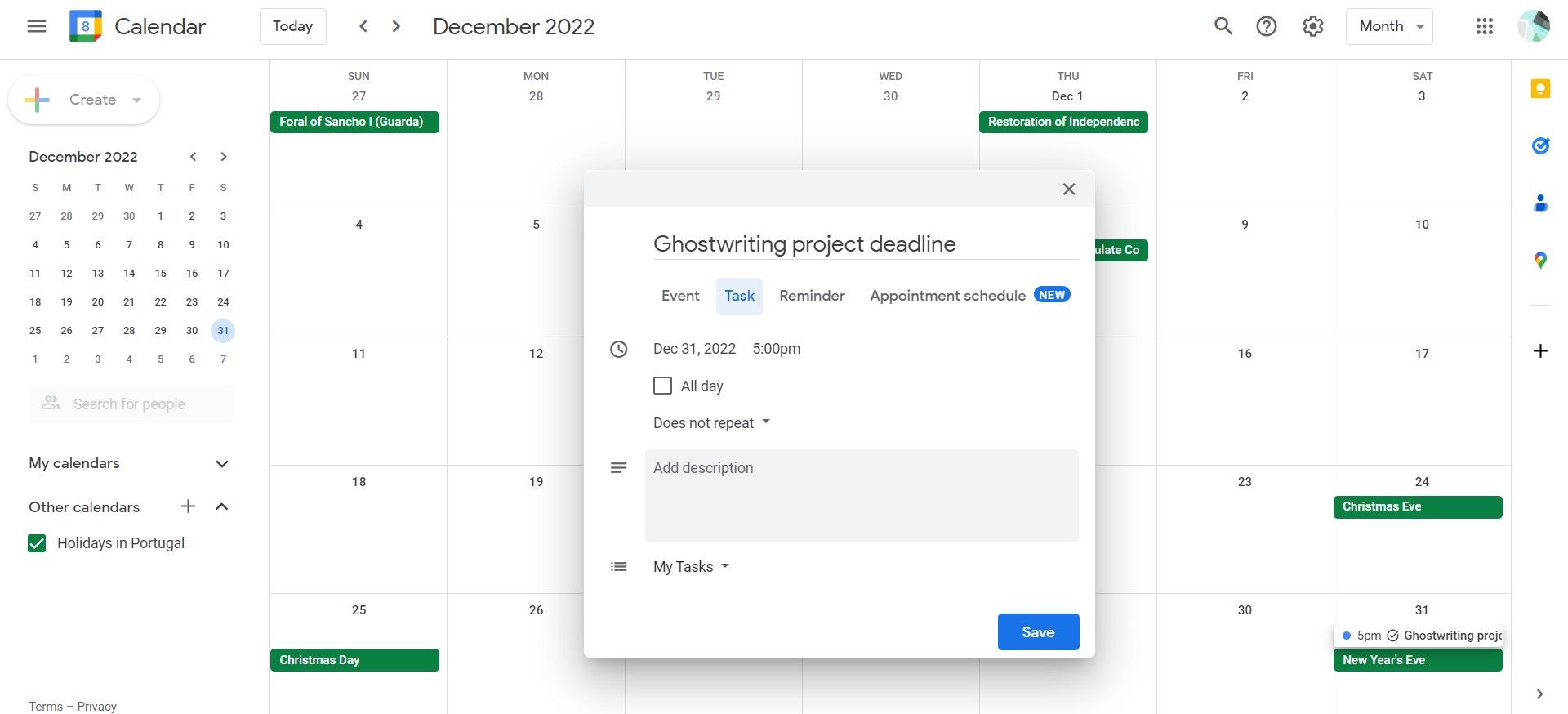The width and height of the screenshot is (1568, 714).
Task: Open Google Maps side panel icon
Action: [1540, 261]
